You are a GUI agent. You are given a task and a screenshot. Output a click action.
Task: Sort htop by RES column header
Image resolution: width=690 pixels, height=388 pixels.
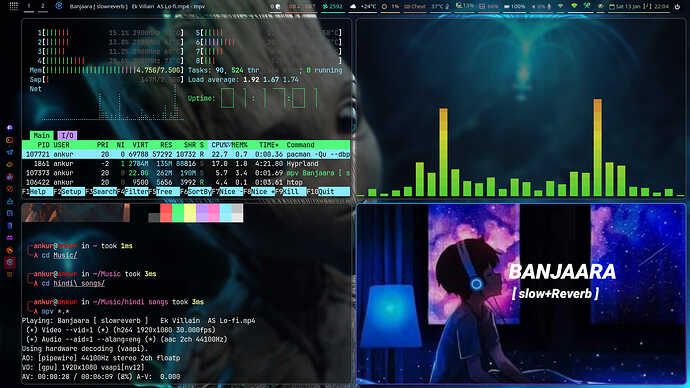[x=166, y=145]
